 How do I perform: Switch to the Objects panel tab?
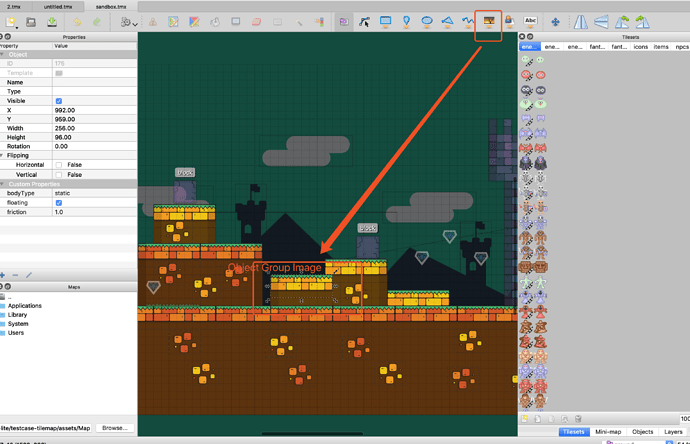click(x=642, y=432)
